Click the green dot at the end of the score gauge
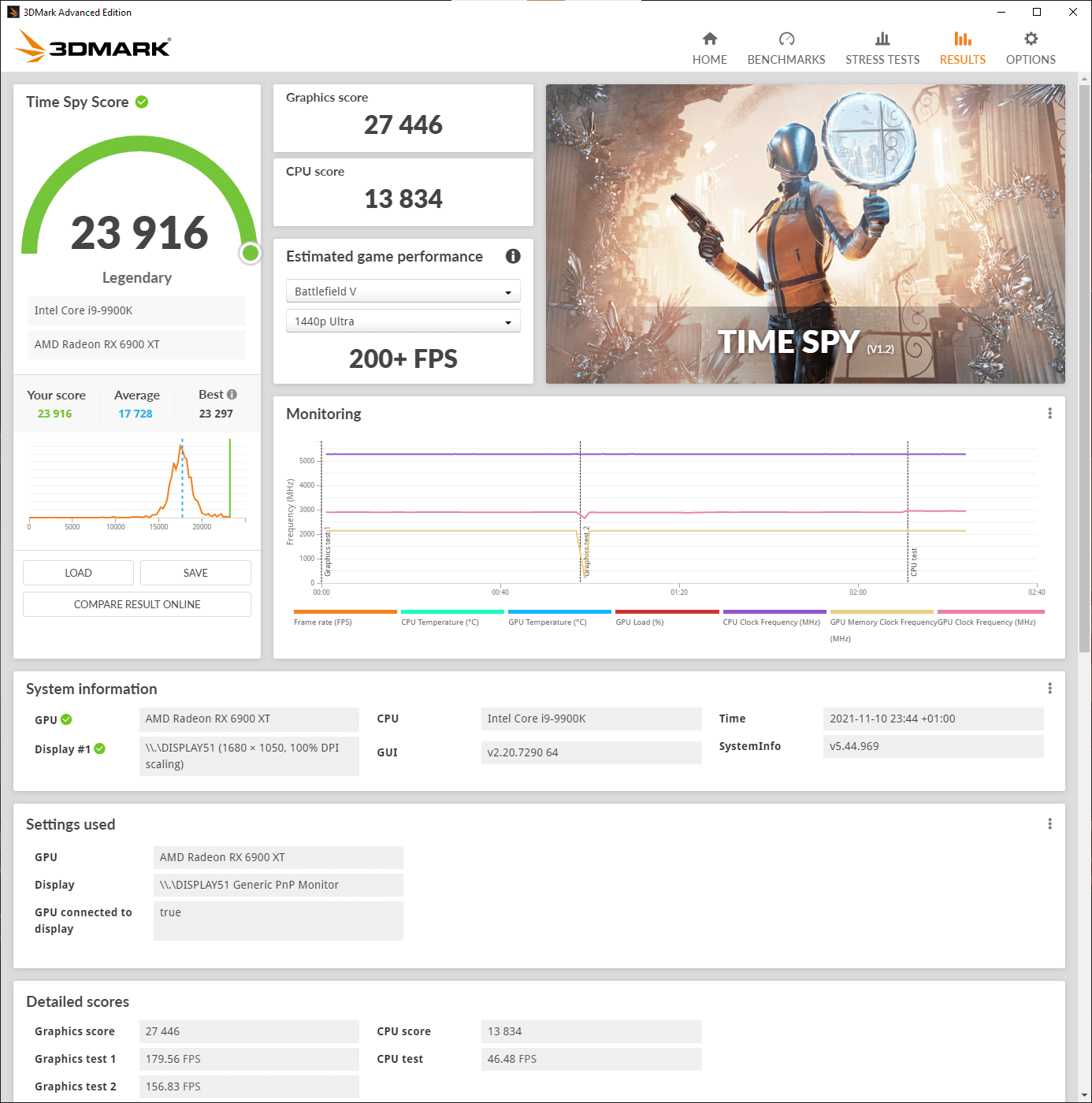This screenshot has height=1103, width=1092. point(251,253)
